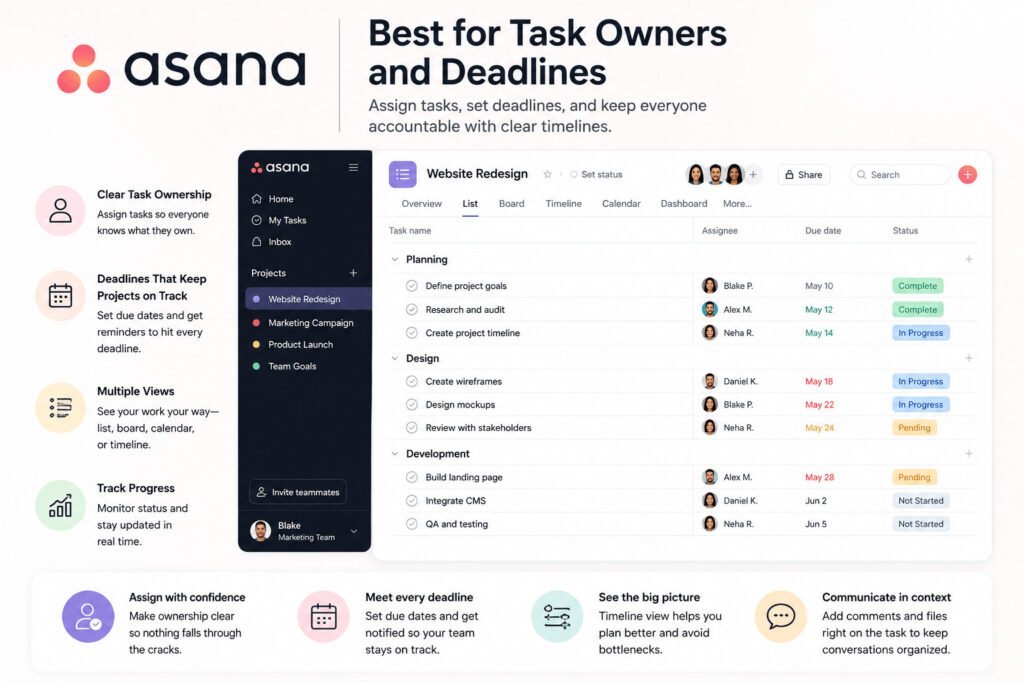Click Invite teammates

[x=298, y=492]
